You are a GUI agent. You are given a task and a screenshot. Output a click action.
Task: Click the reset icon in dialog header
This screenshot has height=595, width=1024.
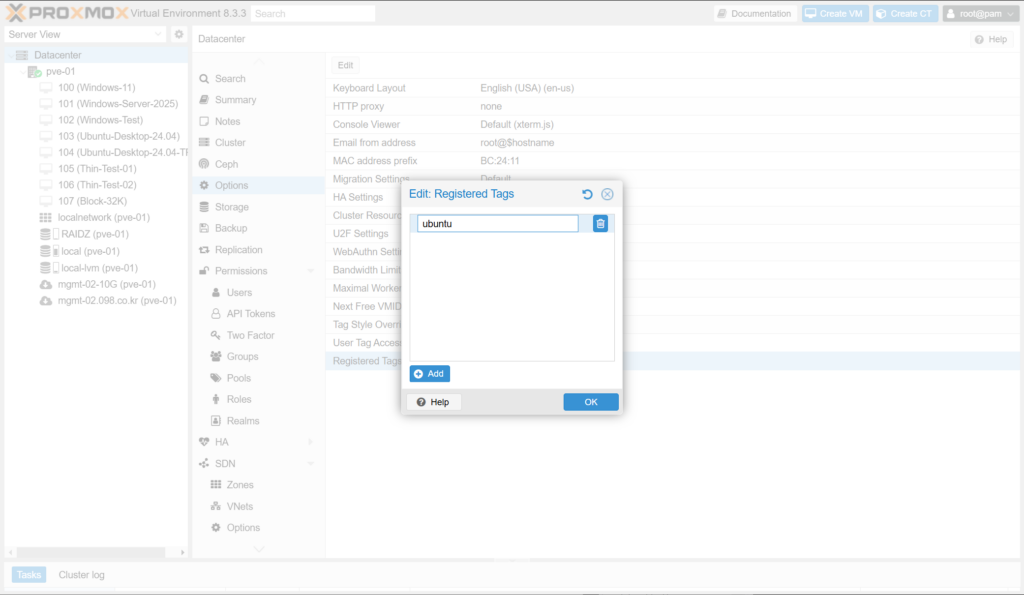[x=588, y=194]
